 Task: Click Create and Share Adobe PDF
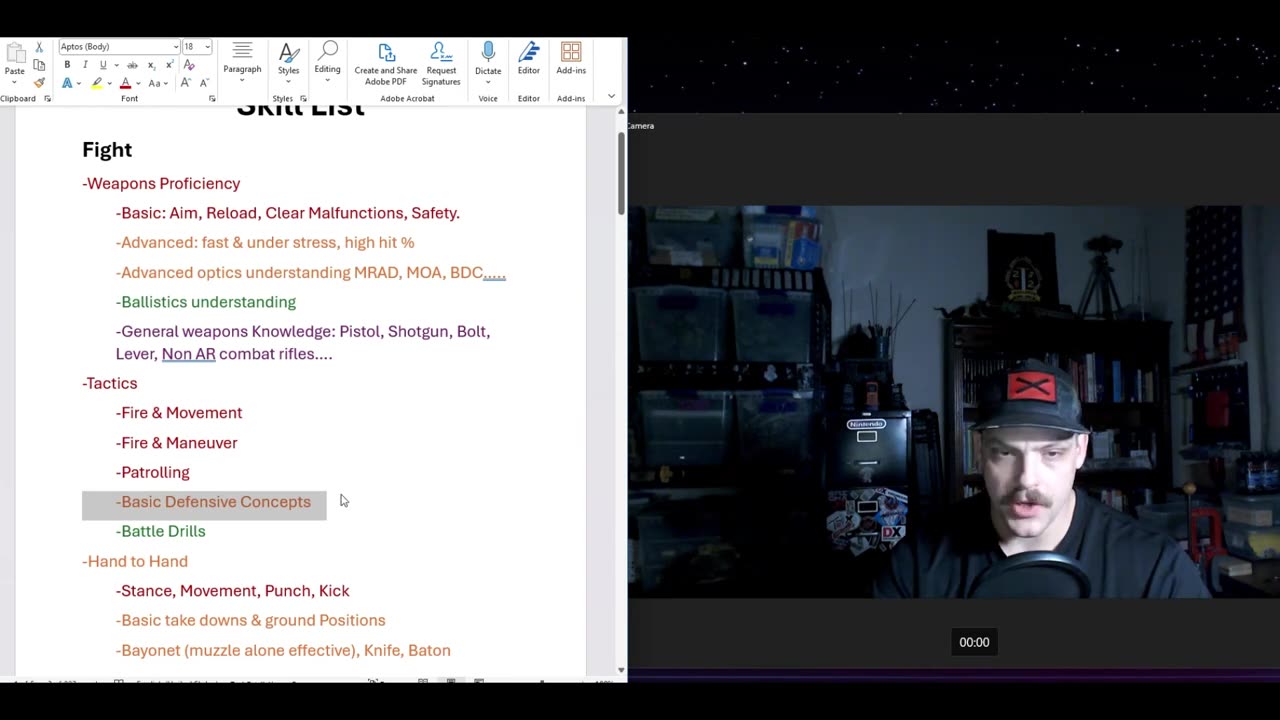tap(386, 64)
